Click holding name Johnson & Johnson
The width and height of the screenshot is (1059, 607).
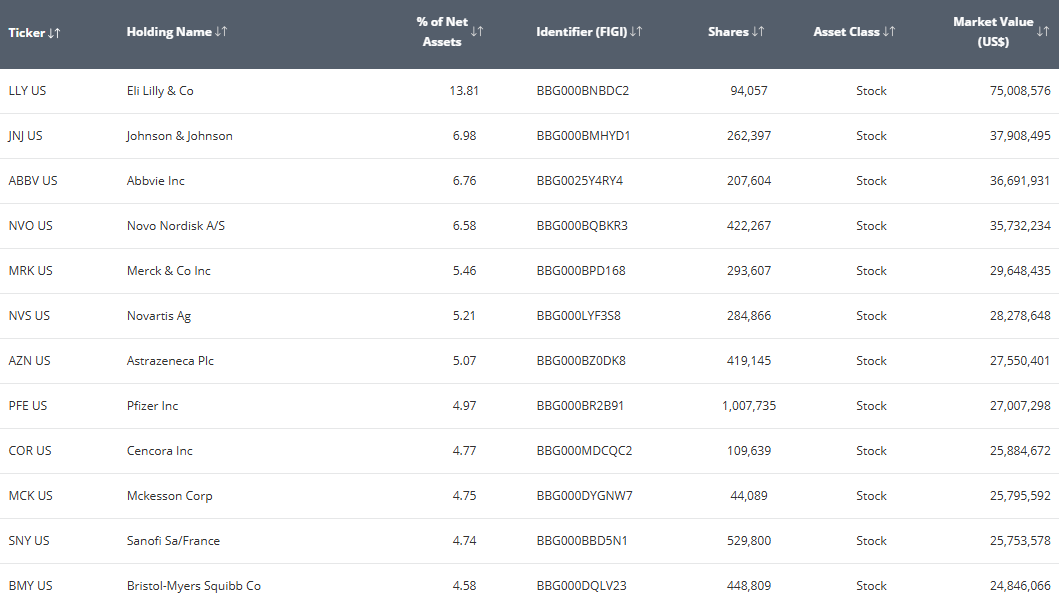180,136
